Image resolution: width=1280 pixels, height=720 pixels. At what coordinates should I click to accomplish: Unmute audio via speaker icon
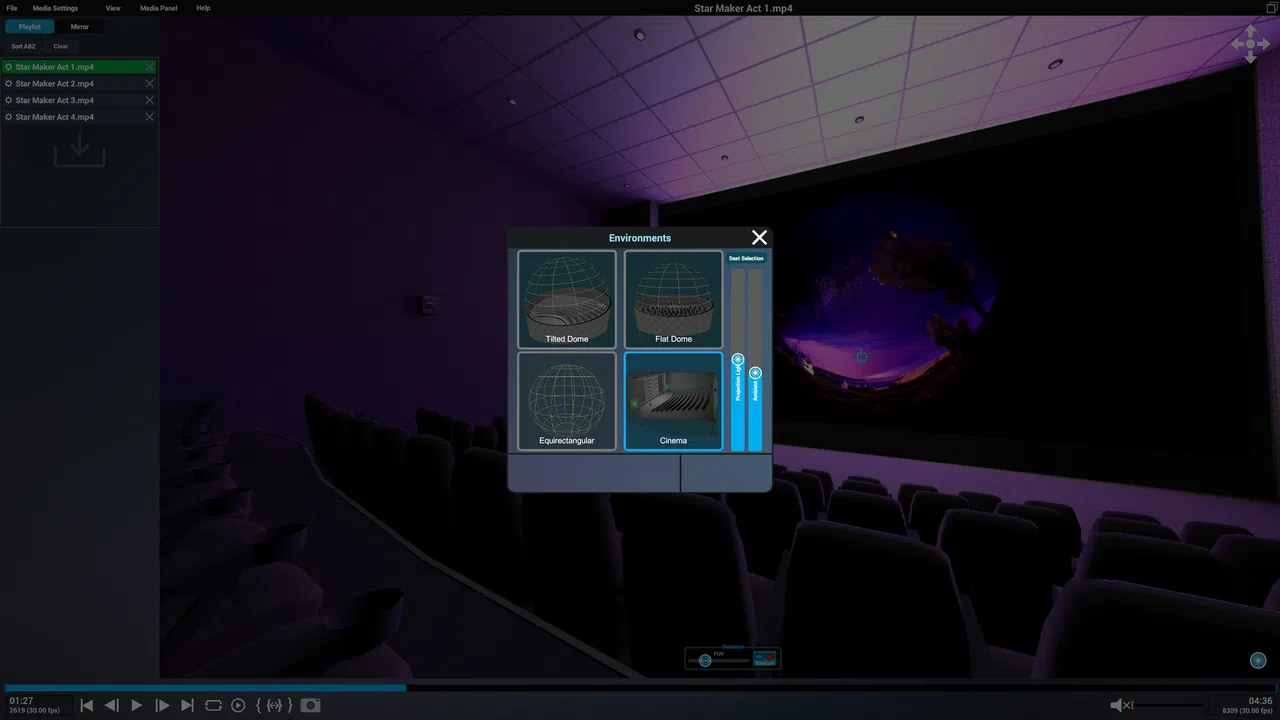pos(1122,705)
